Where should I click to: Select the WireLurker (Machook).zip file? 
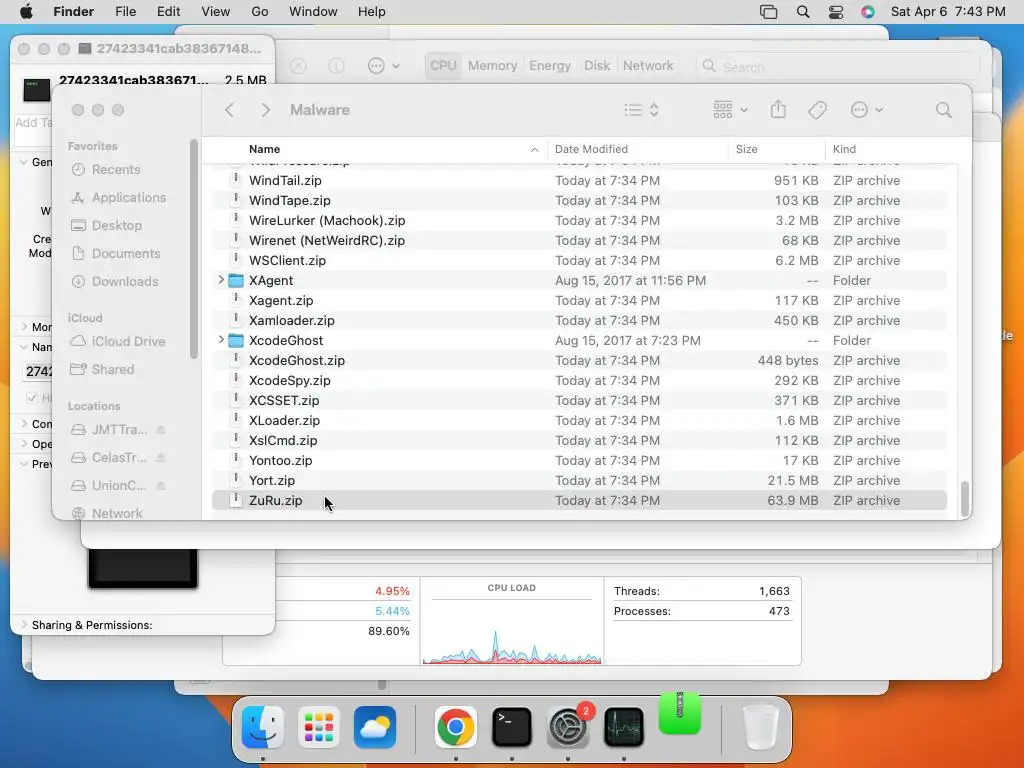(x=579, y=220)
